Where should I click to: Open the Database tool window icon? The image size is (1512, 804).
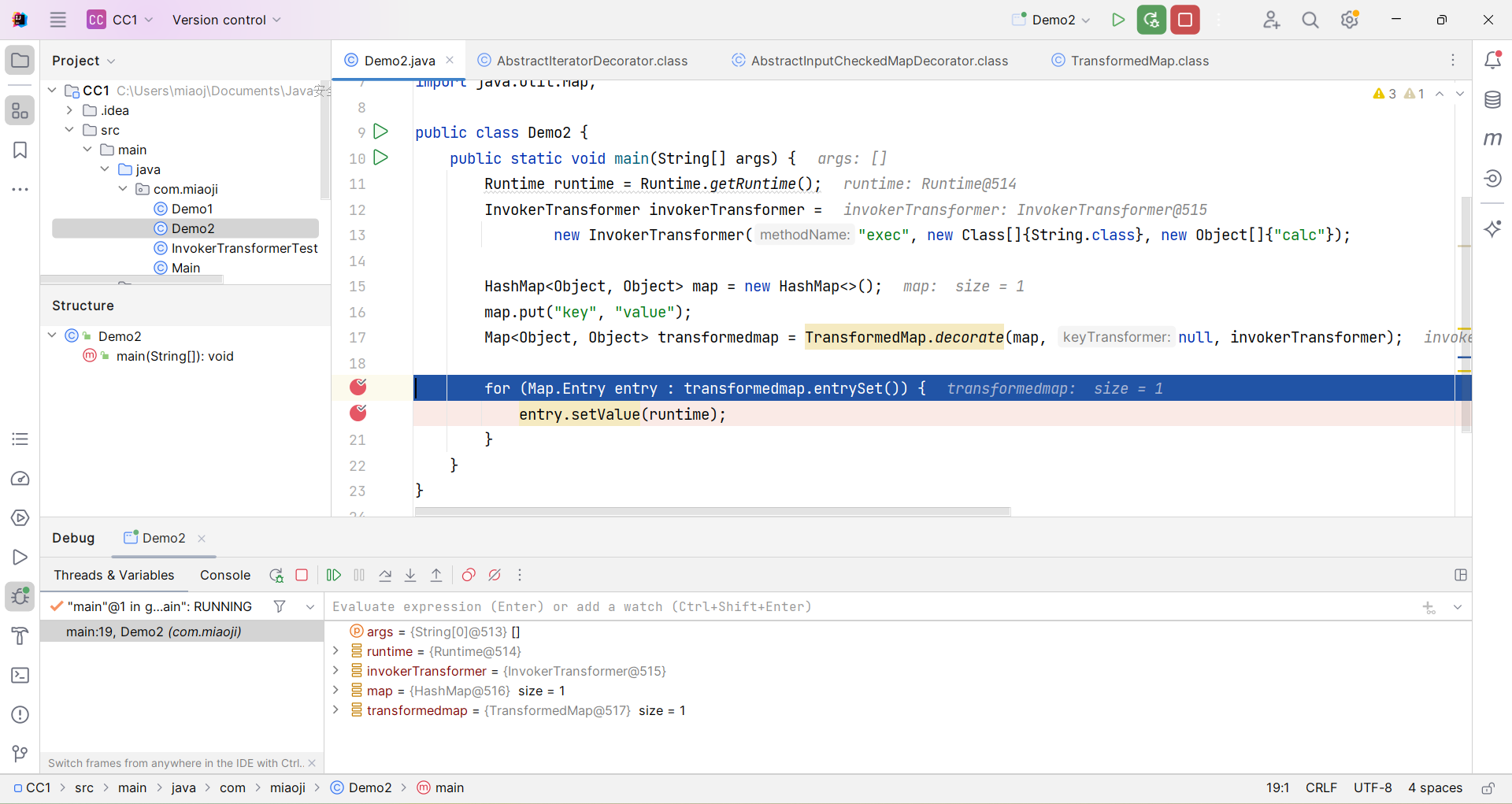(x=1492, y=100)
